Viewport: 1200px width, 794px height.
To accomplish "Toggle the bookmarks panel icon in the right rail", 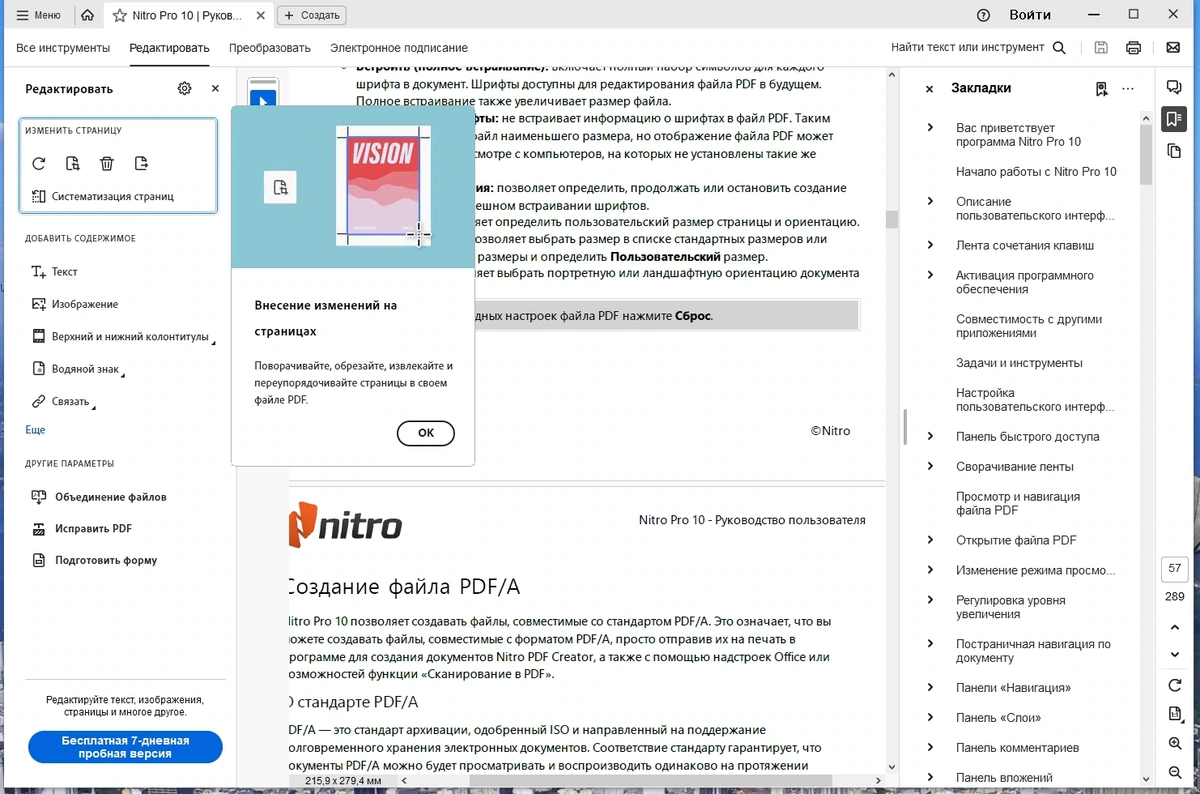I will pos(1174,120).
